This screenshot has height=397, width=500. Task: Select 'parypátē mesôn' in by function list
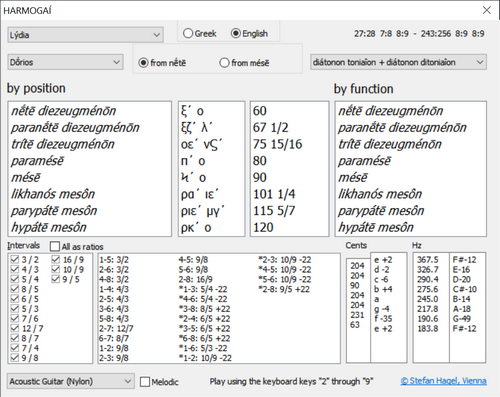point(381,211)
